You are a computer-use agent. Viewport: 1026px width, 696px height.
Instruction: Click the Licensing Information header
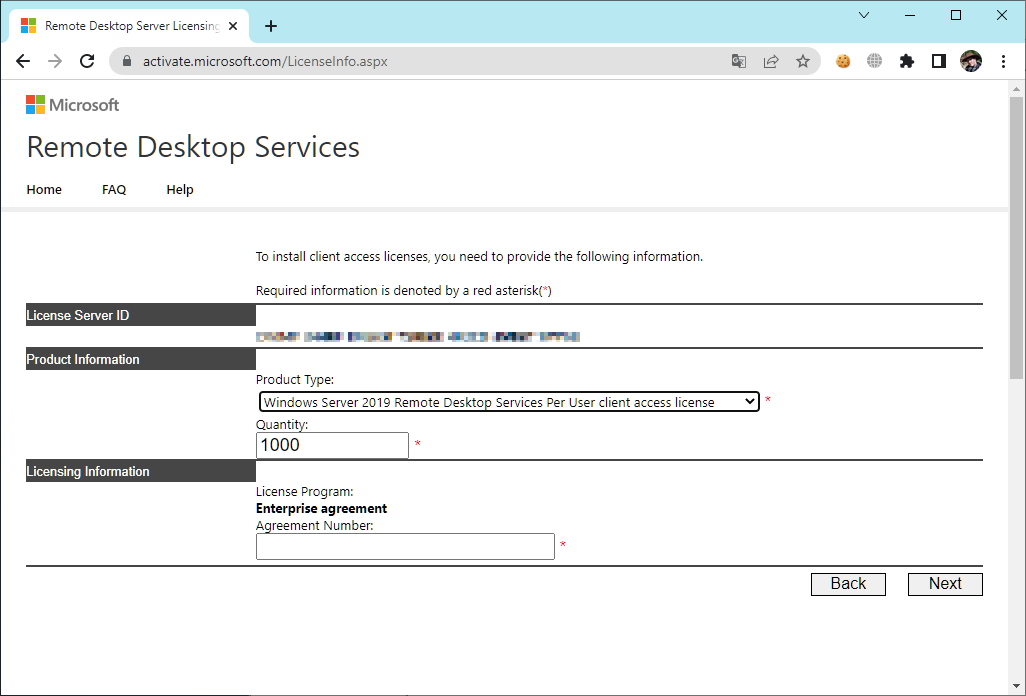141,471
